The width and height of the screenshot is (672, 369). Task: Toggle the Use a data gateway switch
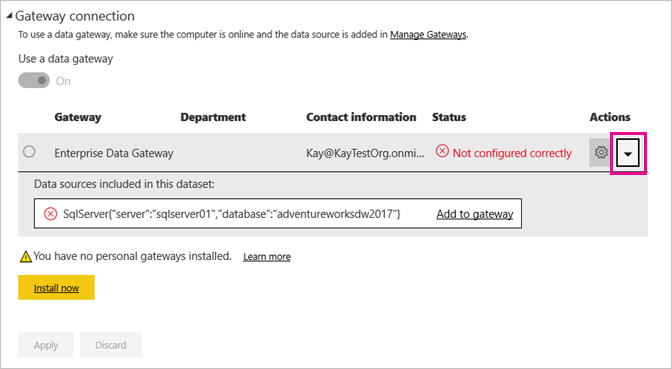pyautogui.click(x=34, y=81)
